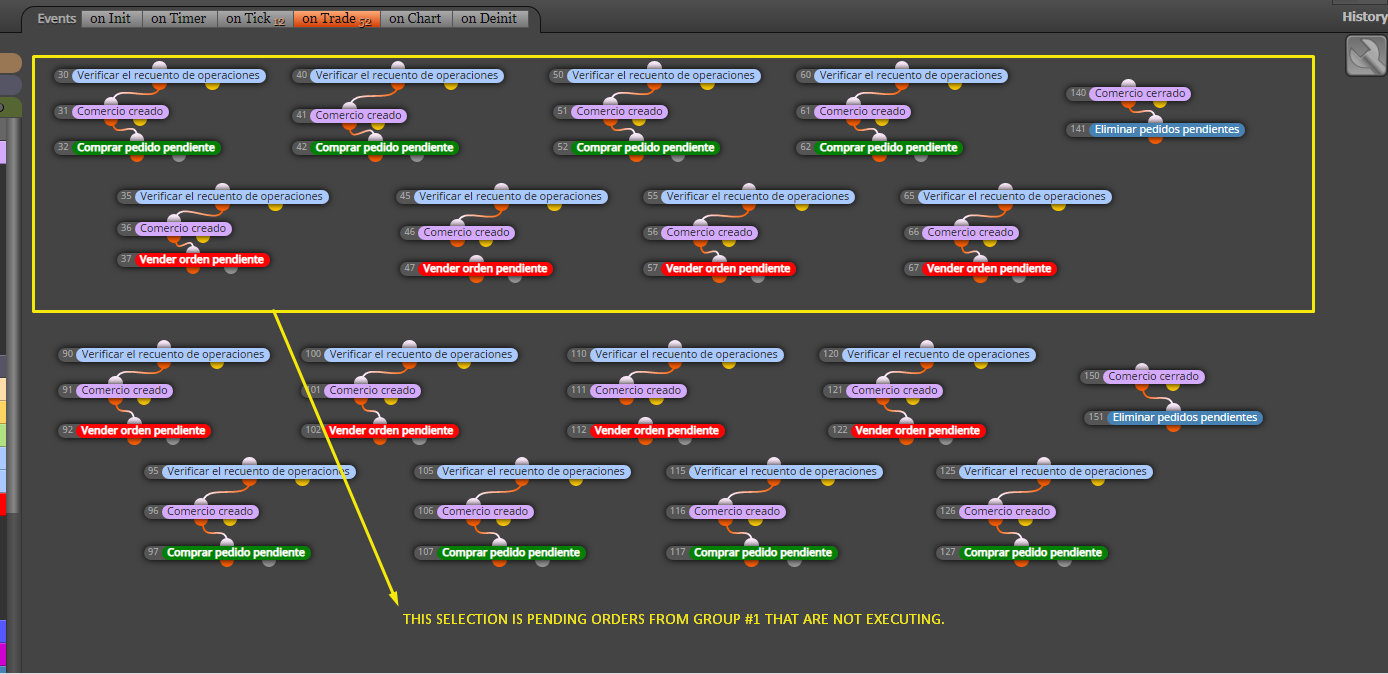Select block 40 Verificar el recuento de operaciones

click(x=398, y=76)
